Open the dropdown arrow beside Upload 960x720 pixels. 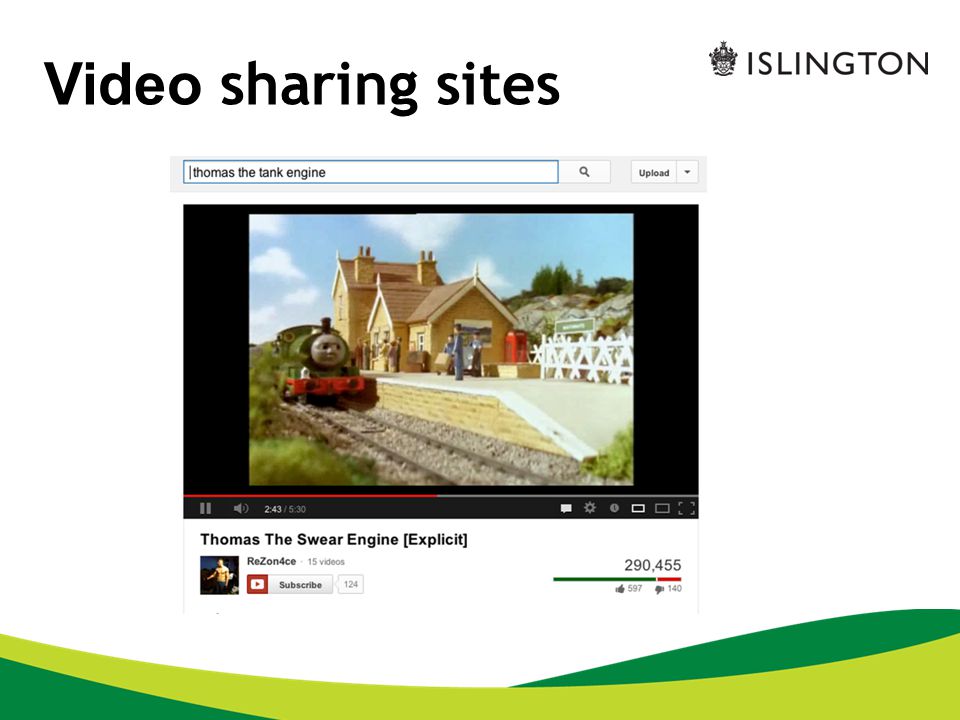click(x=687, y=173)
